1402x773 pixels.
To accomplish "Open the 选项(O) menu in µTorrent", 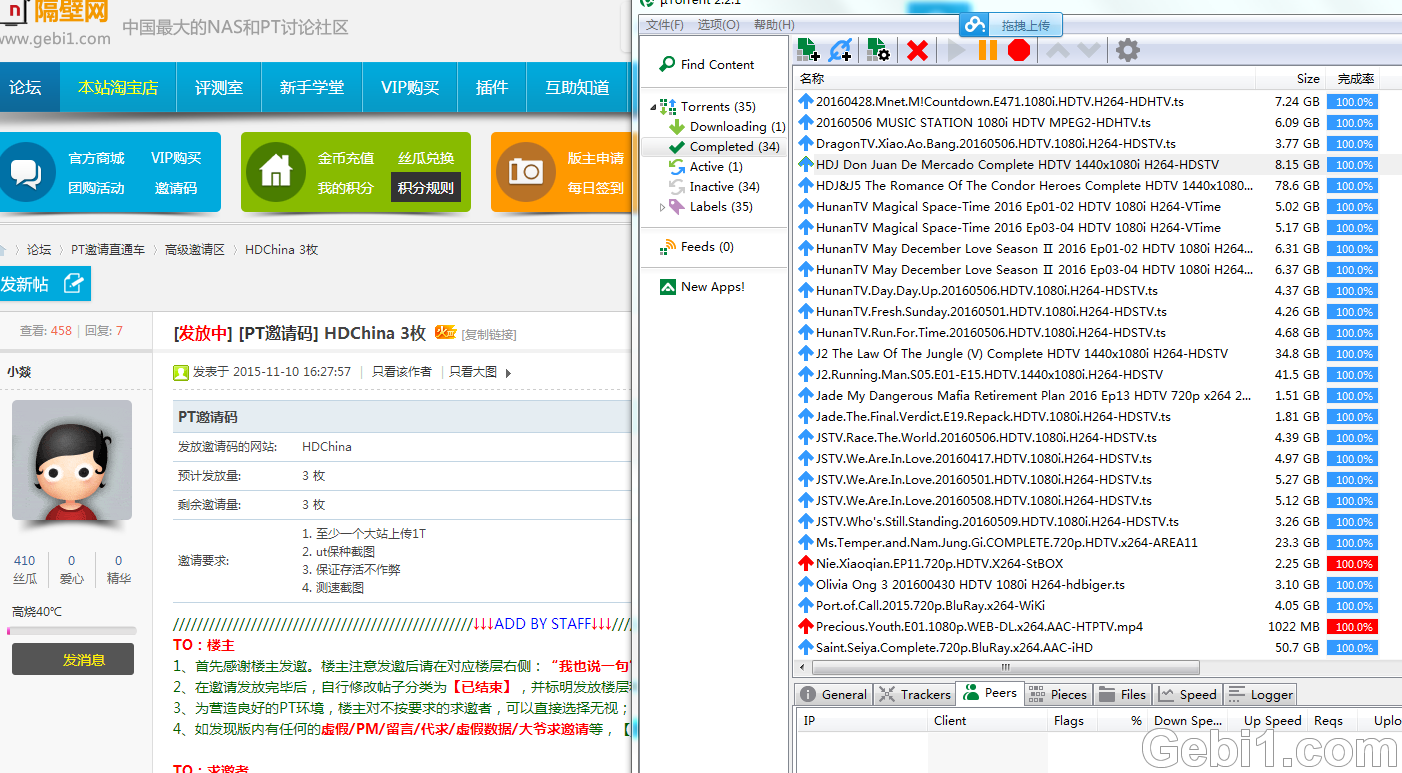I will 718,25.
